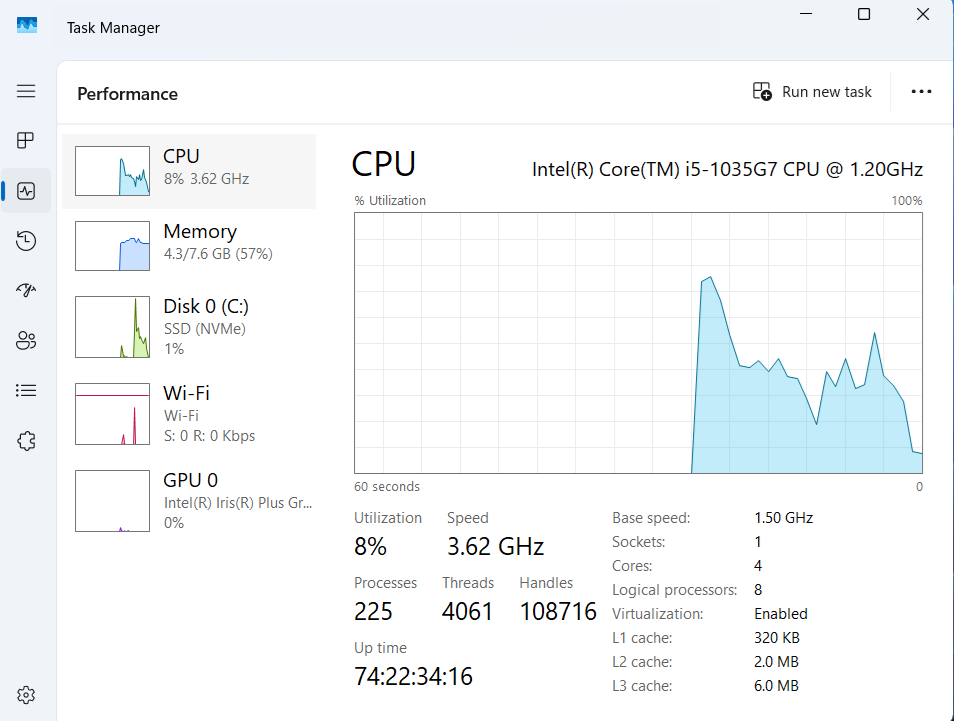Expand the three-dot more options menu
This screenshot has width=954, height=721.
click(921, 92)
